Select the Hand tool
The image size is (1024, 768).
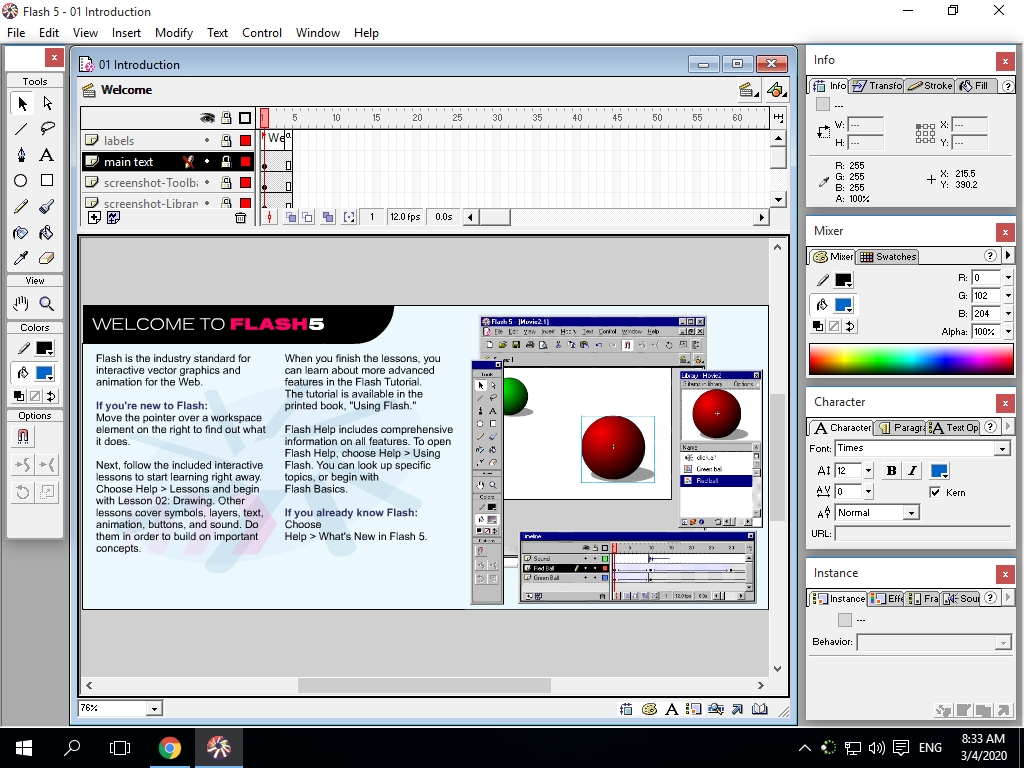22,304
